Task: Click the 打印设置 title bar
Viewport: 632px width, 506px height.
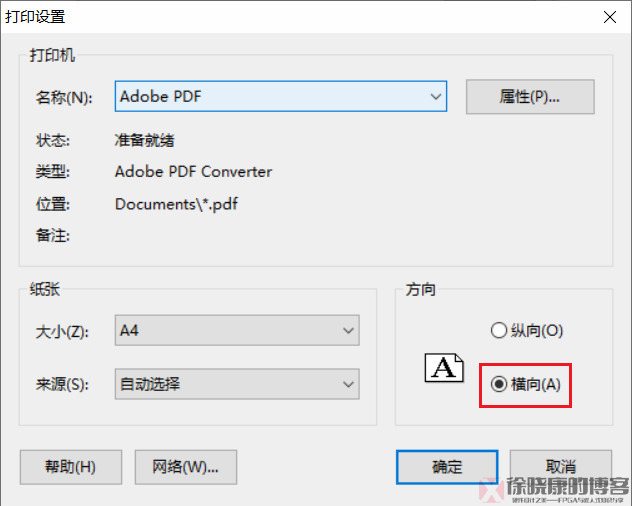Action: click(x=250, y=15)
